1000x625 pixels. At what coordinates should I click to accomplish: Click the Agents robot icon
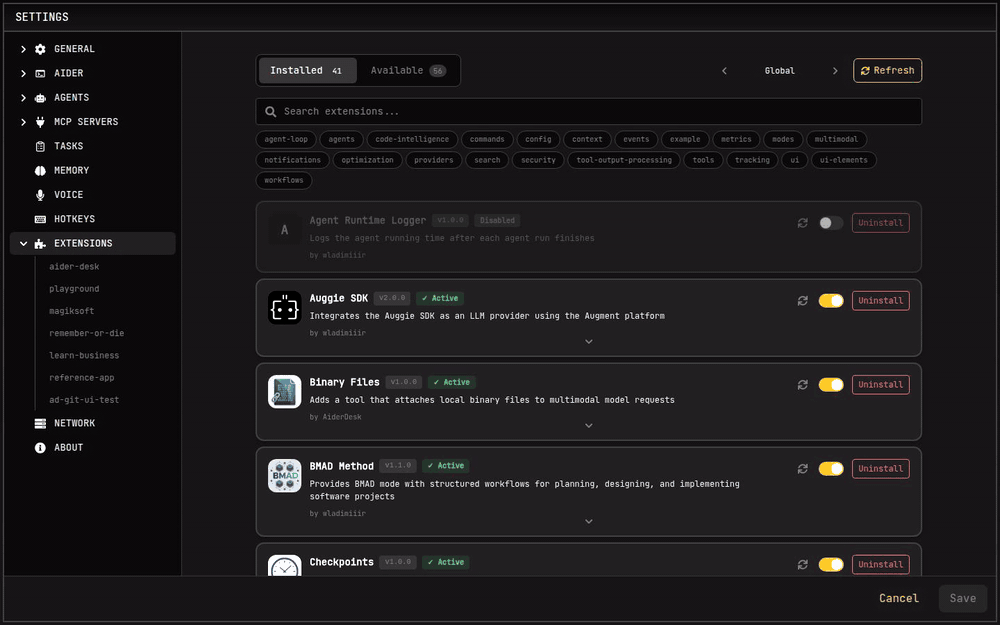[40, 98]
